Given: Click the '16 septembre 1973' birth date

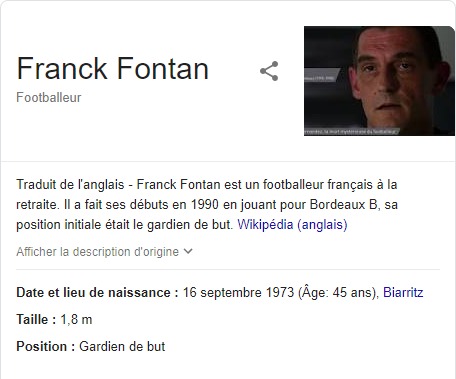Looking at the screenshot, I should pos(238,293).
